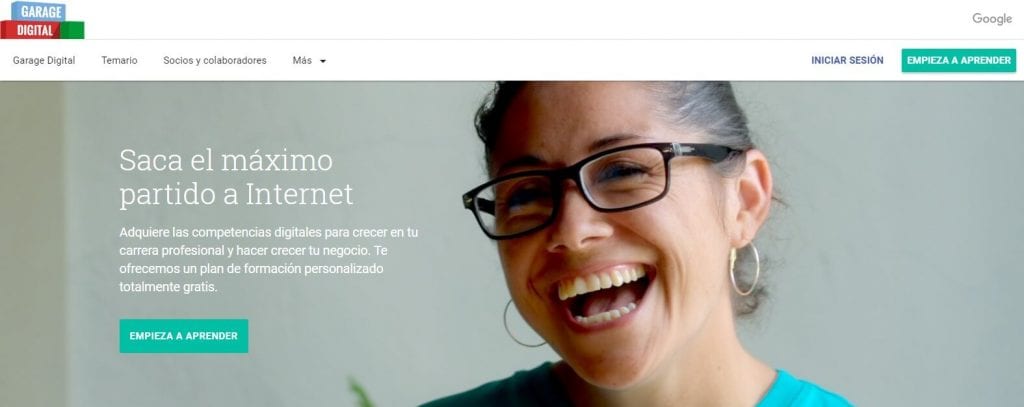1024x407 pixels.
Task: Click the green square of the logo
Action: click(x=72, y=30)
